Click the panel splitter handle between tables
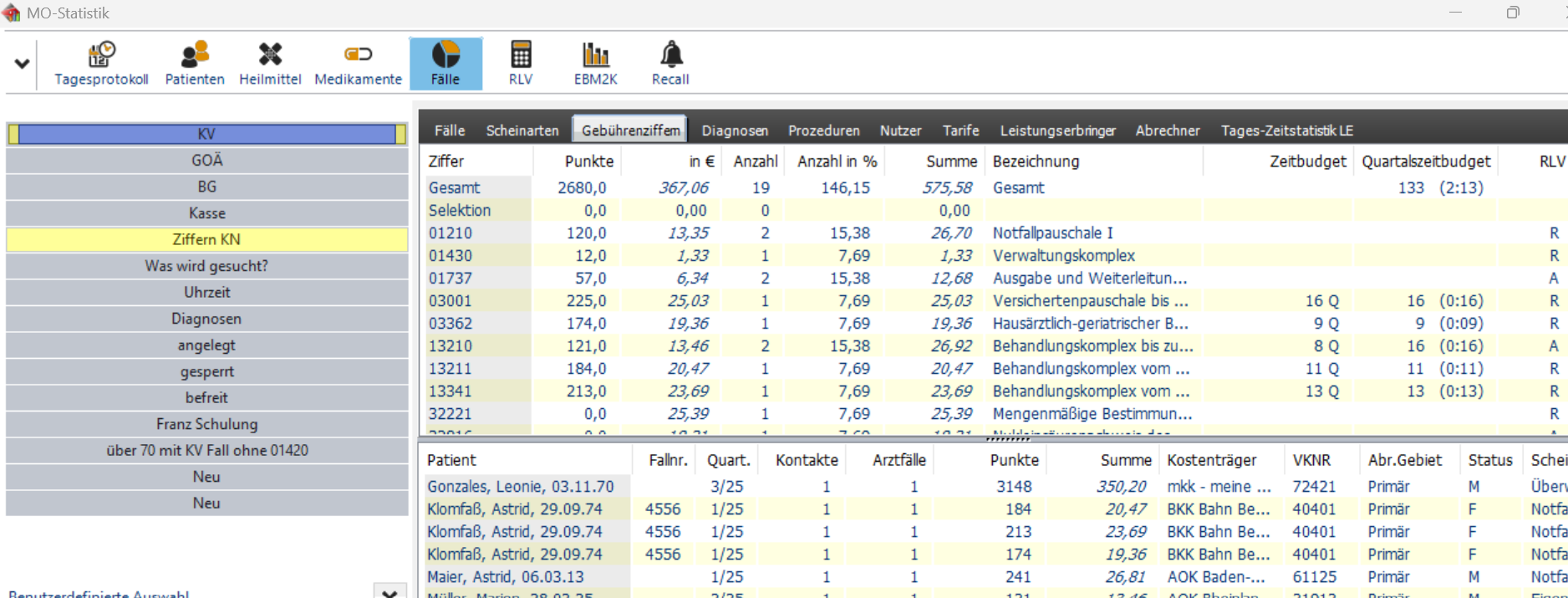1568x598 pixels. pos(1007,437)
